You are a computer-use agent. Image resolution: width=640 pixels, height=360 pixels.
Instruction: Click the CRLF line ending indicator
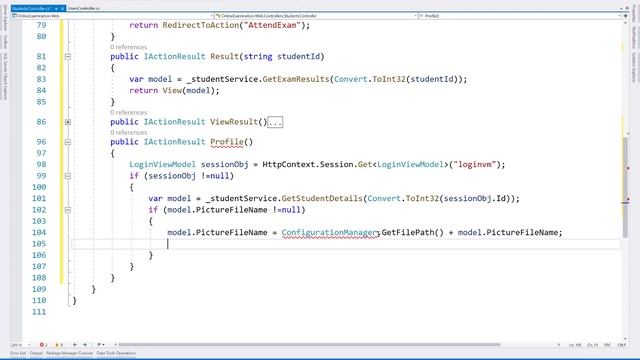(622, 345)
